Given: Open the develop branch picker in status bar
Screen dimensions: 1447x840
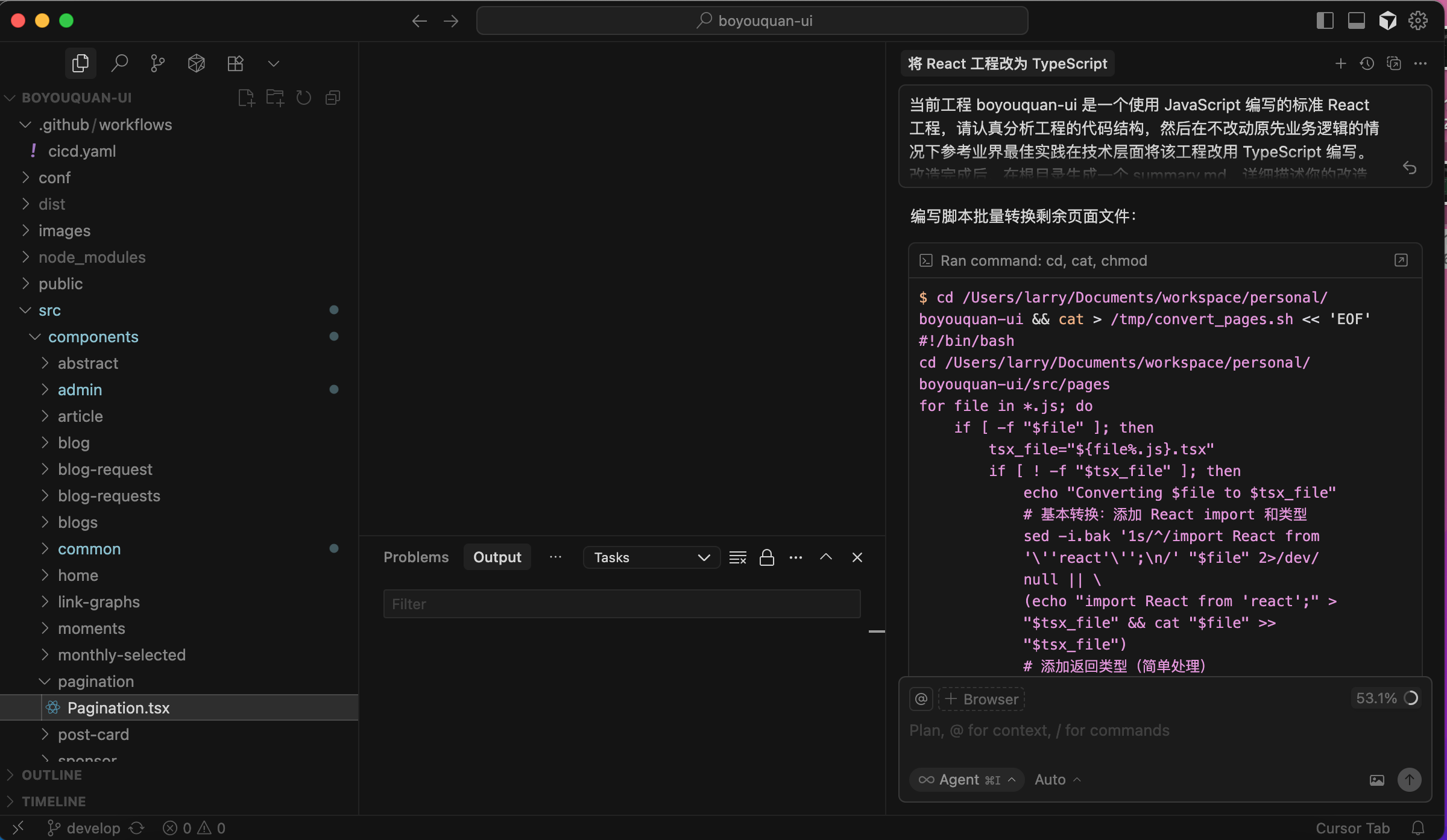Looking at the screenshot, I should (x=84, y=827).
